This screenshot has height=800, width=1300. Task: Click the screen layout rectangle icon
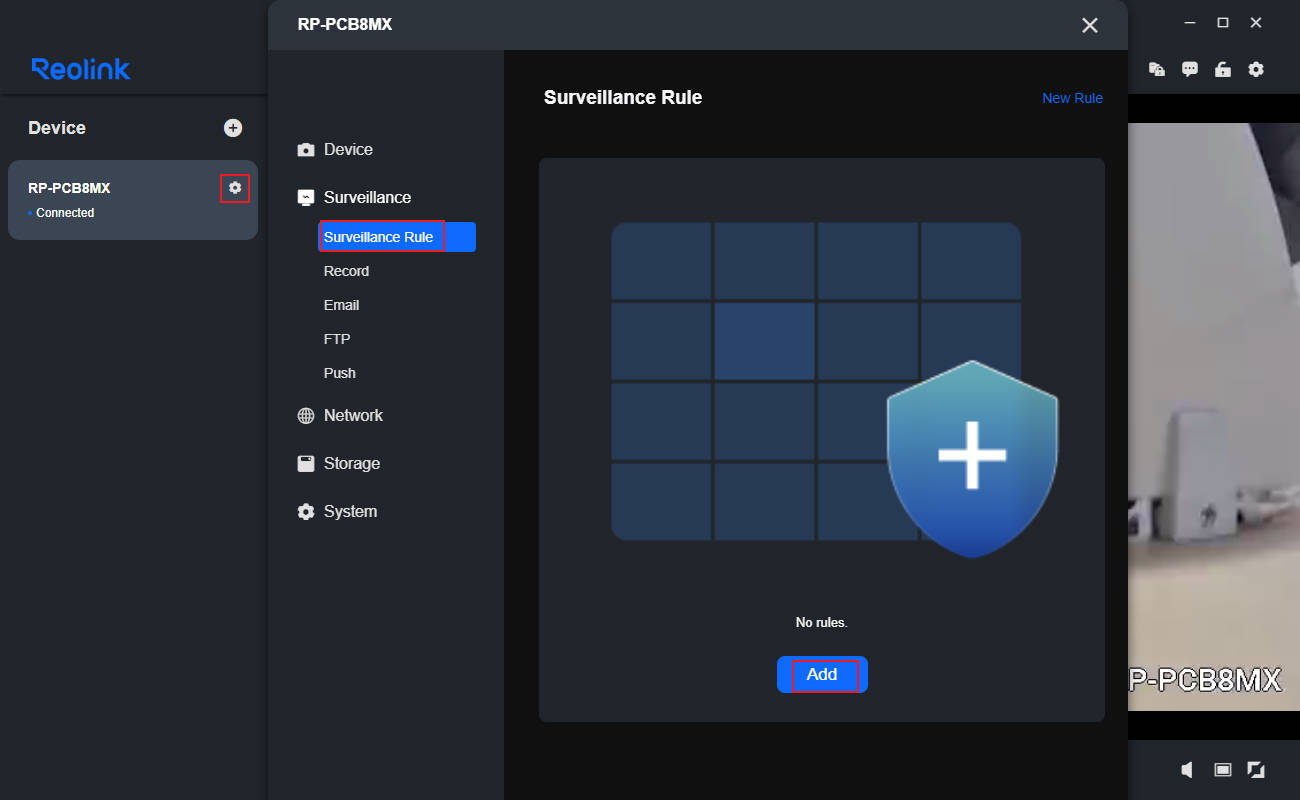click(x=1222, y=769)
